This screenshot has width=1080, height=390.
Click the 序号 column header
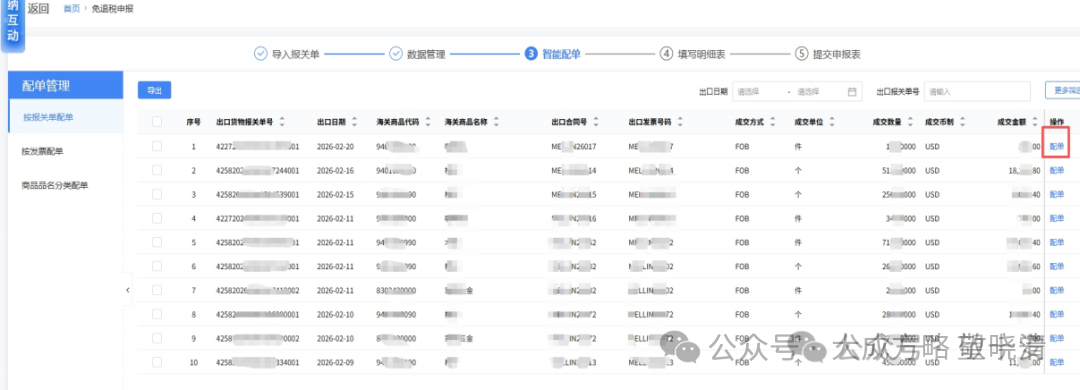tap(194, 122)
